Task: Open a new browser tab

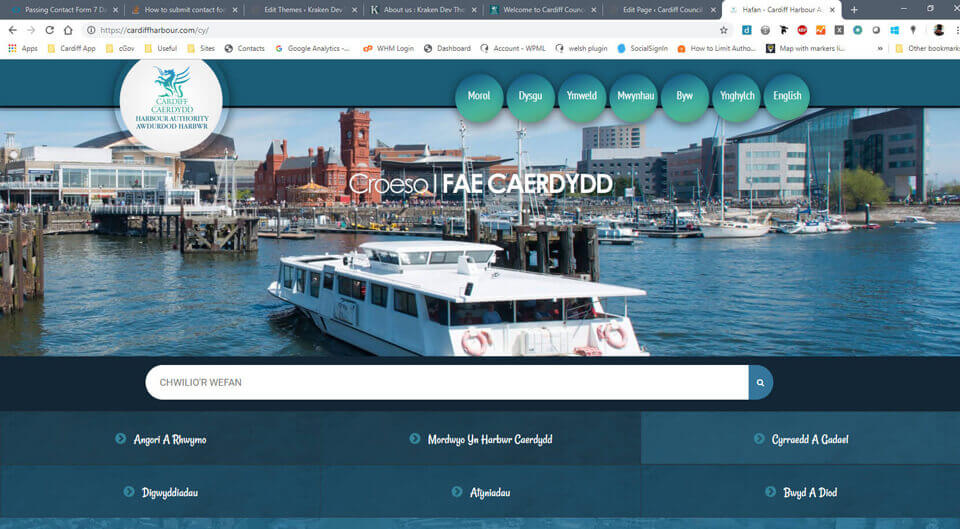Action: [853, 9]
